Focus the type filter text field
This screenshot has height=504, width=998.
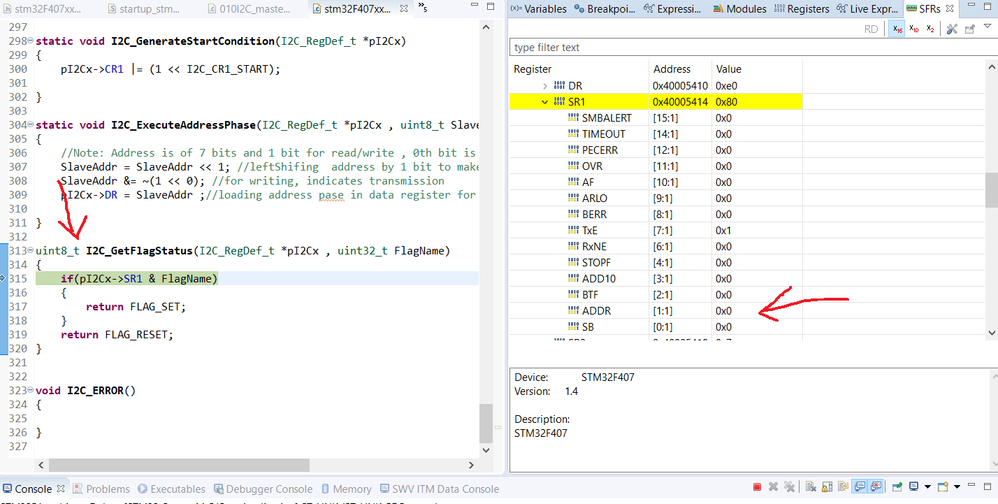coord(752,48)
